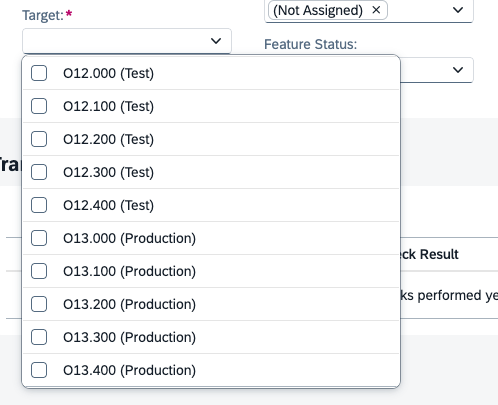Viewport: 498px width, 405px height.
Task: Check the O12.300 (Test) checkbox
Action: click(39, 172)
